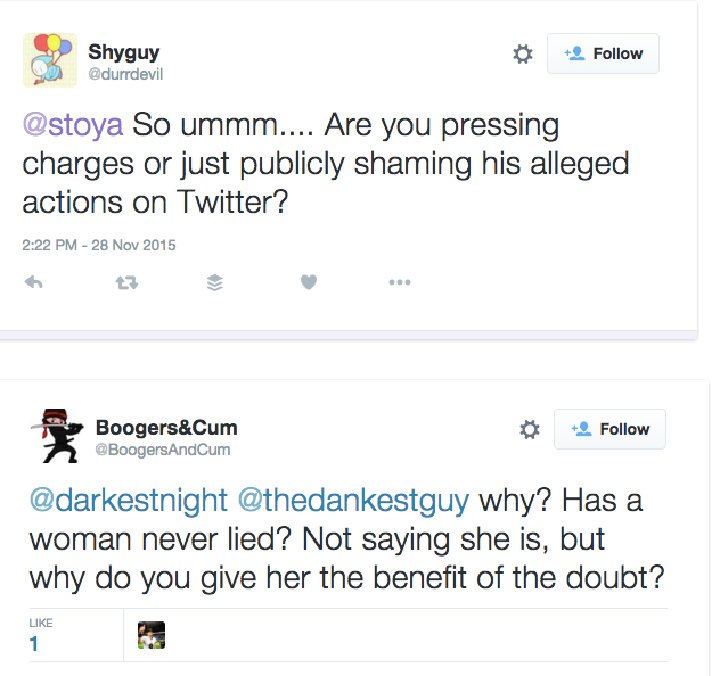Screen dimensions: 720x676
Task: Reply to Shyguy's tweet
Action: click(x=34, y=282)
